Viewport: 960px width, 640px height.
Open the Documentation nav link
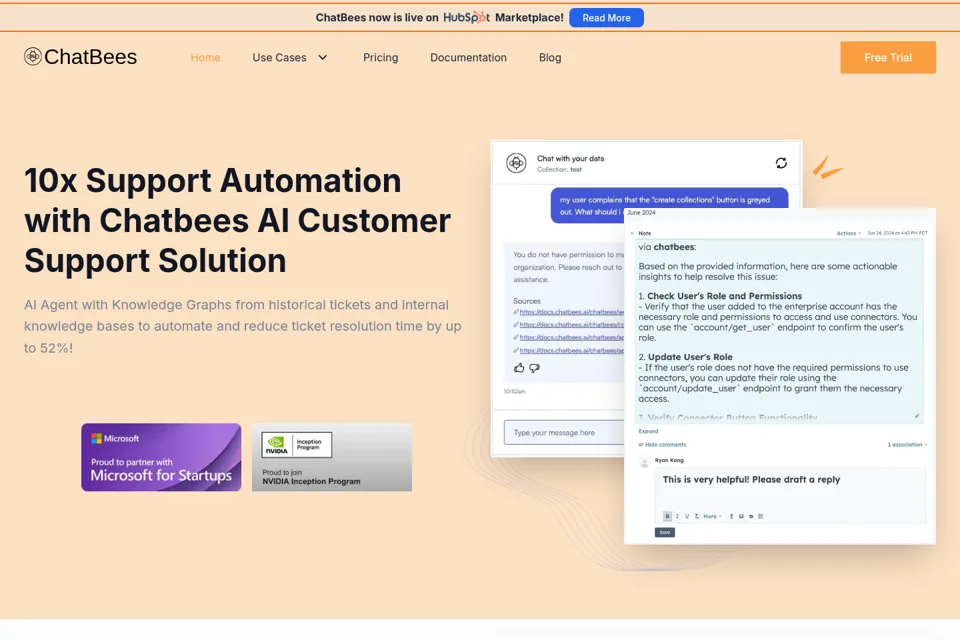click(x=468, y=58)
